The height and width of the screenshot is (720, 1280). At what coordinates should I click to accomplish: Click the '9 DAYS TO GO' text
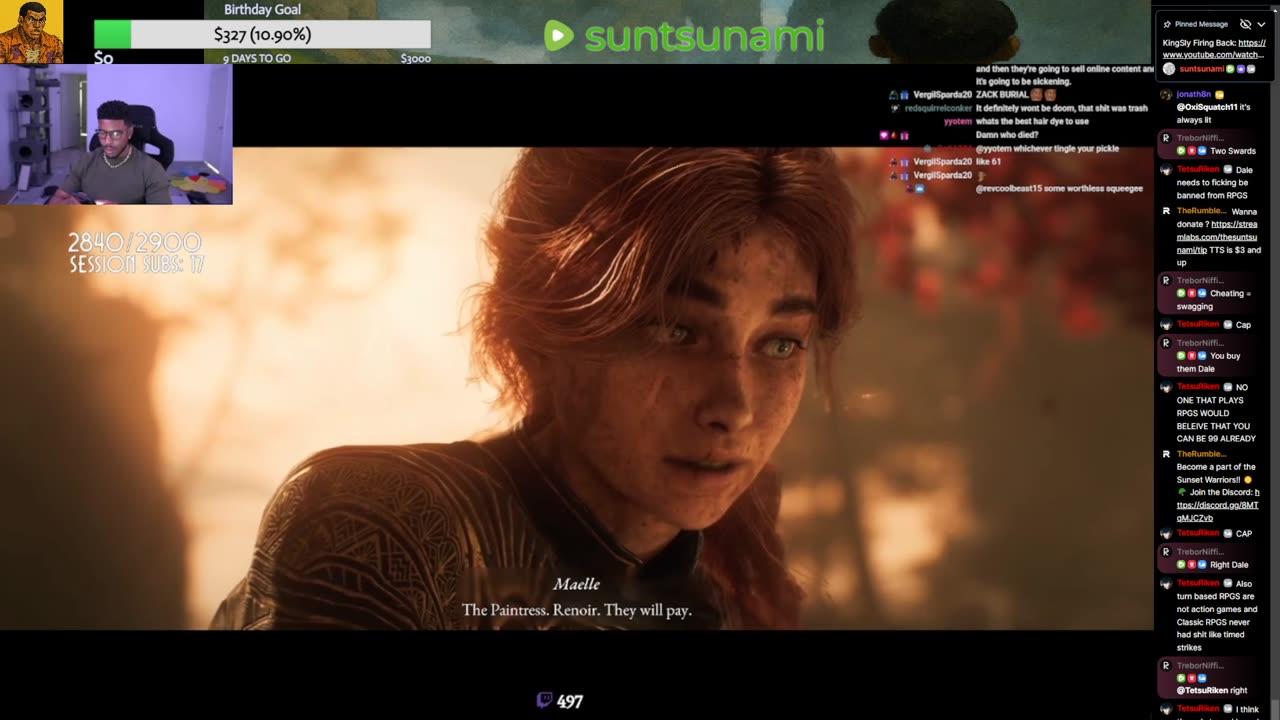point(257,58)
